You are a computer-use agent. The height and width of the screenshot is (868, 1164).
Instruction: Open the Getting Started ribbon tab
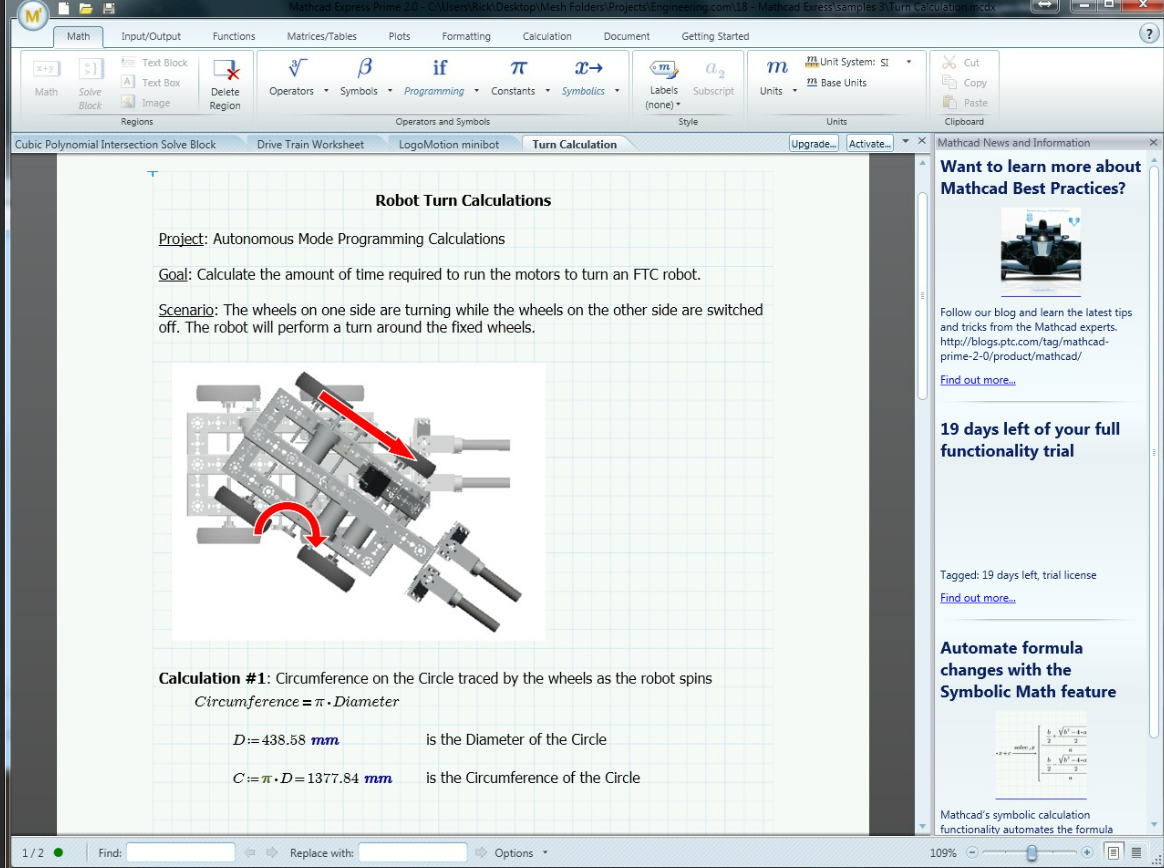716,36
